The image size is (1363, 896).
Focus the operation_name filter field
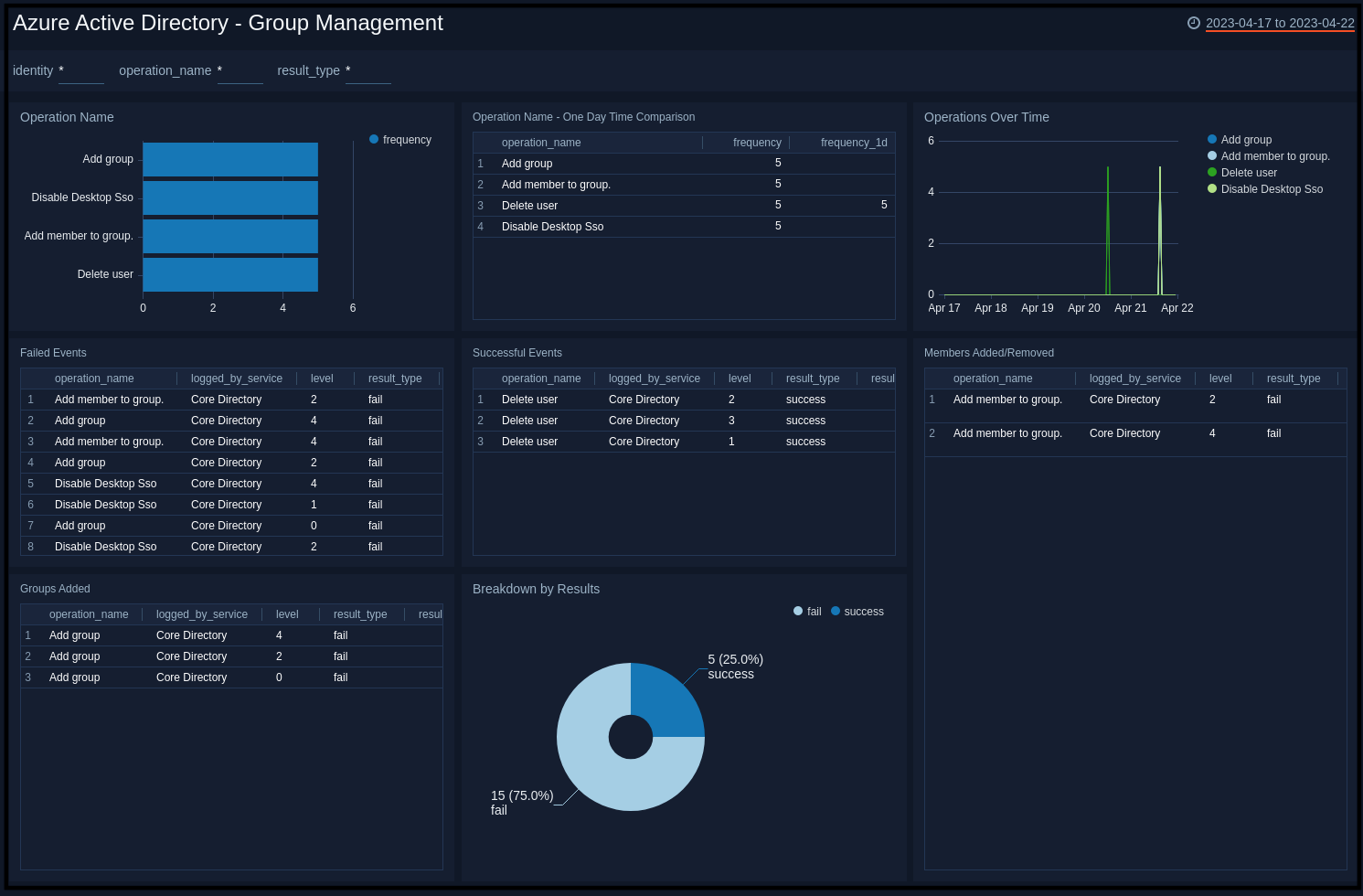(x=240, y=70)
